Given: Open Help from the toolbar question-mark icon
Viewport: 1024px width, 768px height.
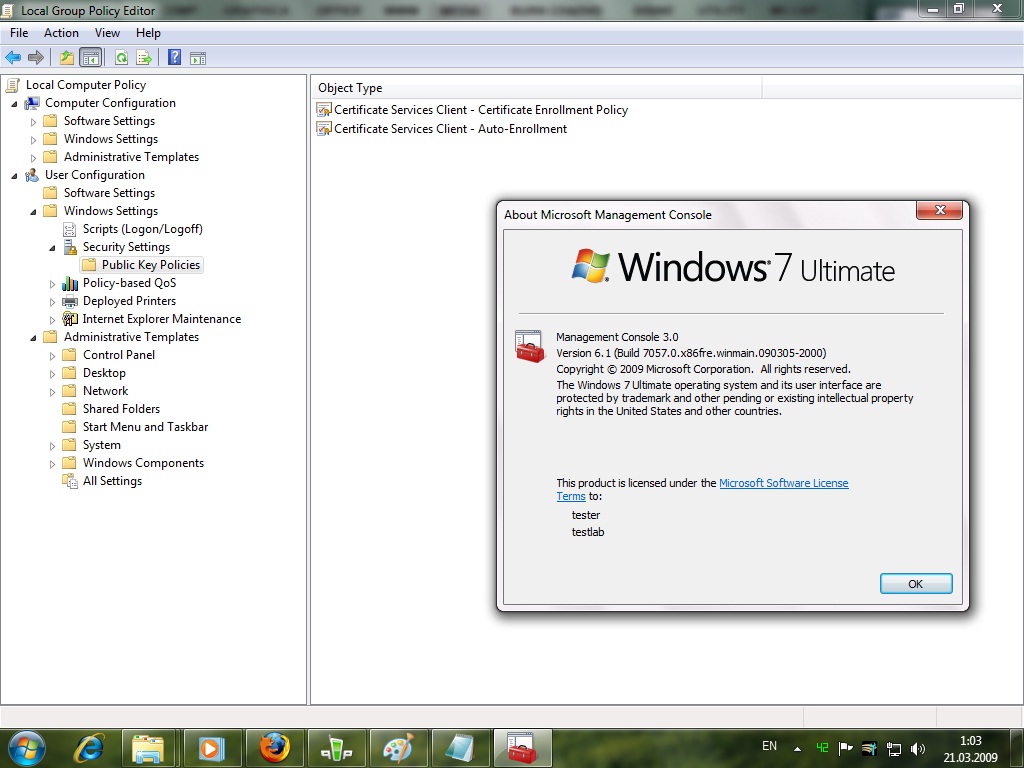Looking at the screenshot, I should 174,57.
